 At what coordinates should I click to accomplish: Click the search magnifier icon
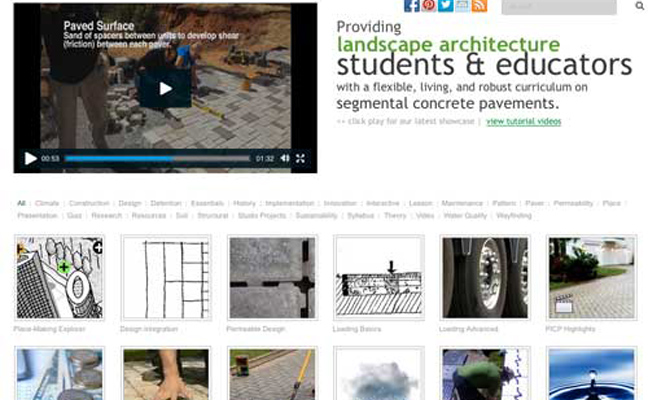tap(639, 6)
